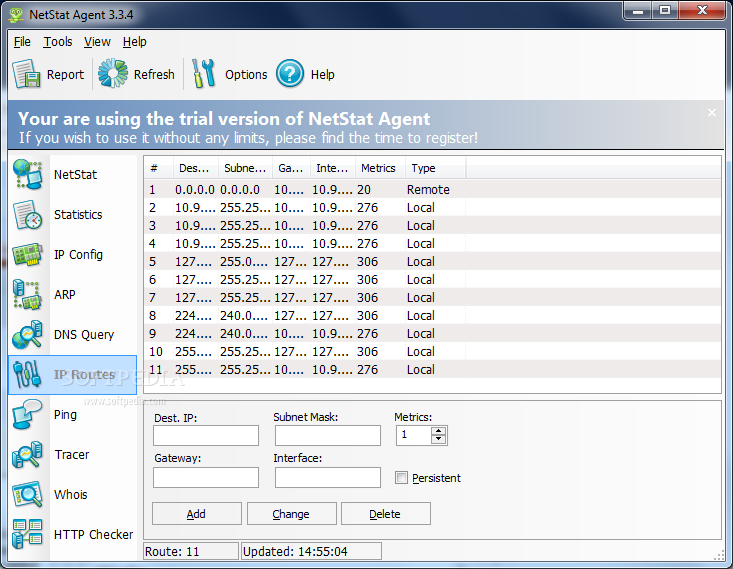Click the Report toolbar icon
733x569 pixels.
27,74
